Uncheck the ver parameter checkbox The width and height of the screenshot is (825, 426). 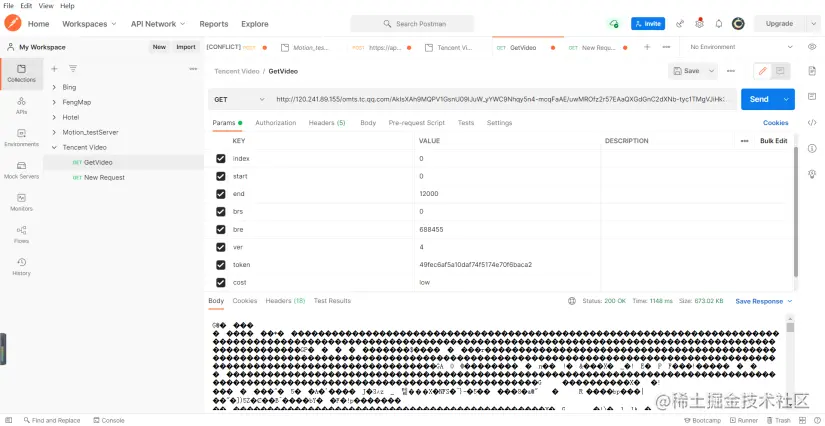(x=221, y=247)
